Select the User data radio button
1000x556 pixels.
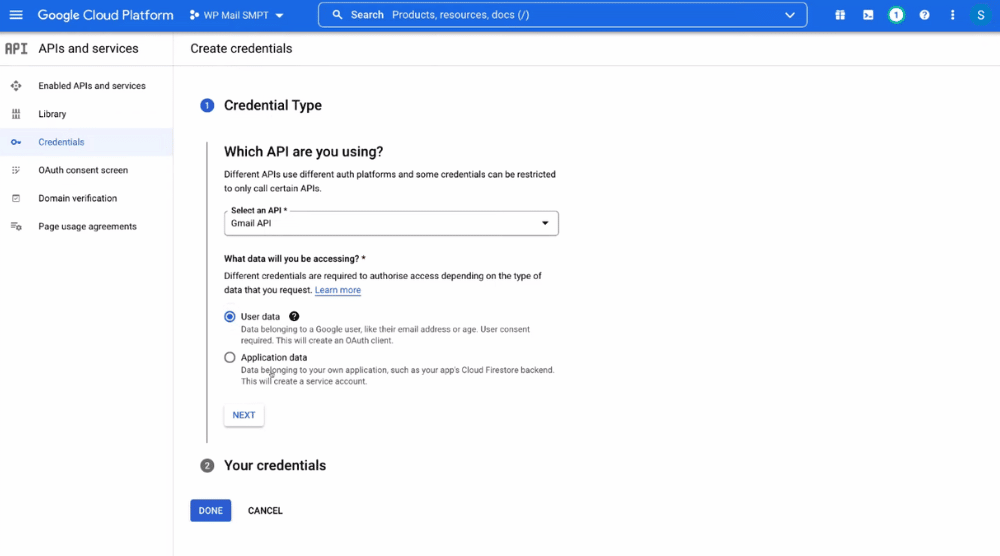click(x=230, y=316)
